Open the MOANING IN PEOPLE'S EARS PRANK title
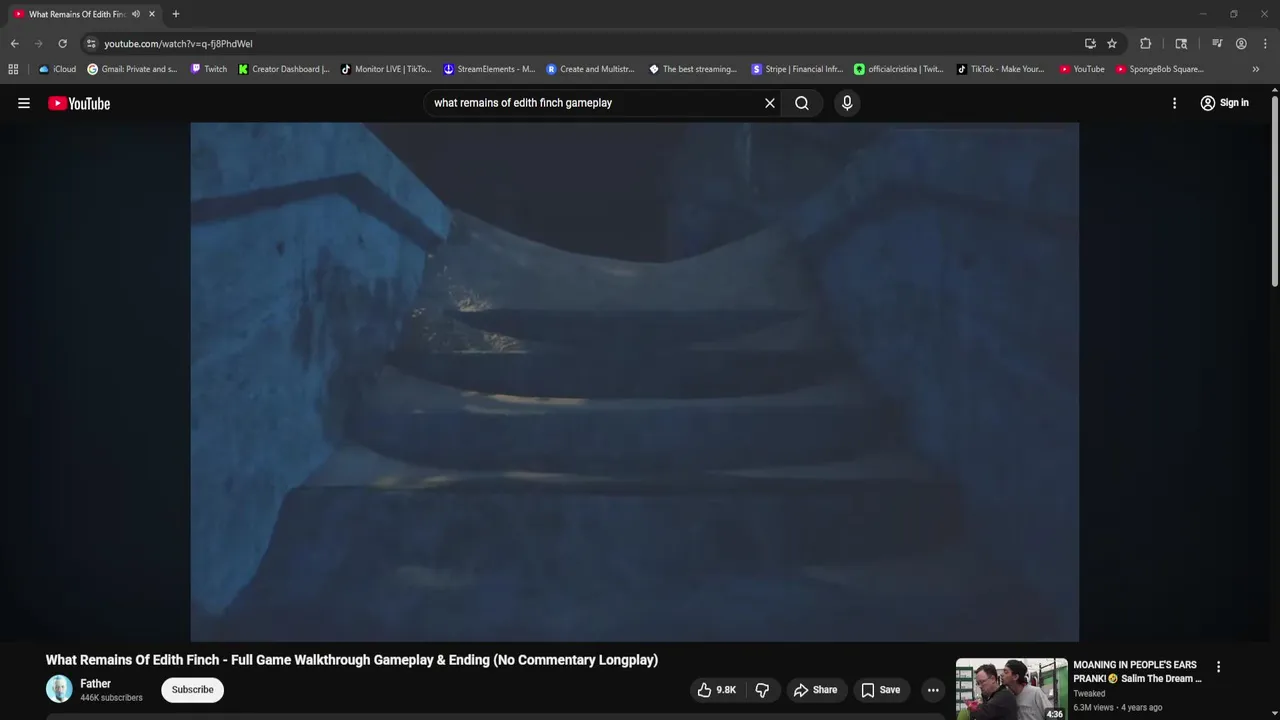 [1137, 672]
